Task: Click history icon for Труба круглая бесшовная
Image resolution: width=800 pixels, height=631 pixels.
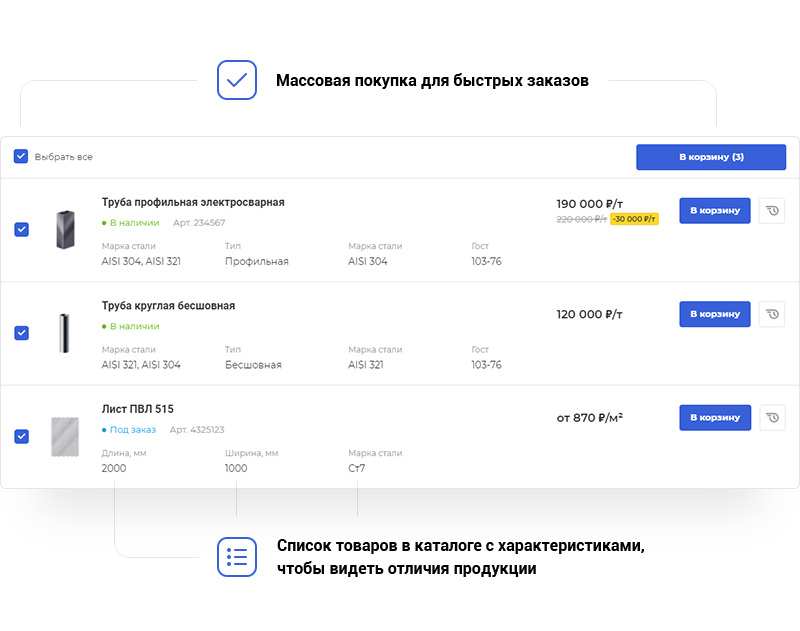Action: 772,314
